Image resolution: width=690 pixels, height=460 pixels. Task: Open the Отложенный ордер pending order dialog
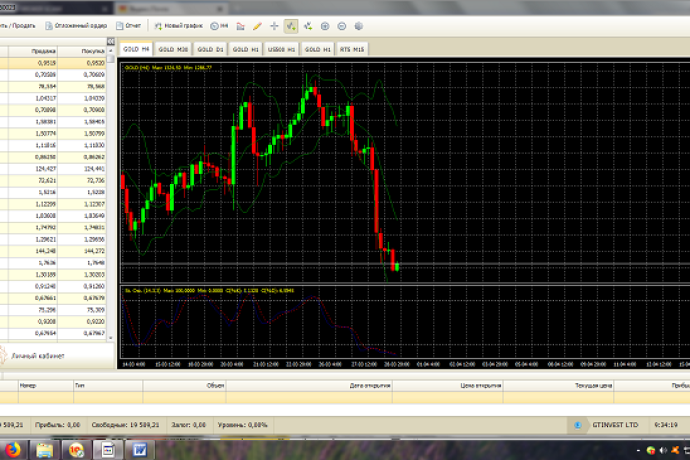(76, 26)
